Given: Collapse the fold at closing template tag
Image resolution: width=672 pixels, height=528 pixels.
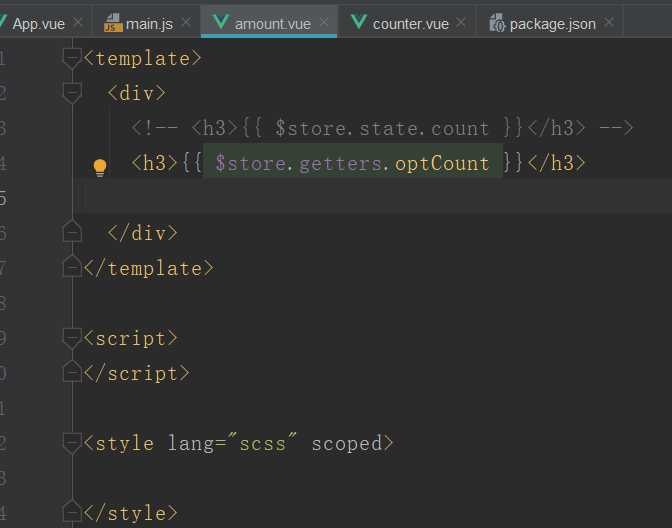Looking at the screenshot, I should (72, 267).
